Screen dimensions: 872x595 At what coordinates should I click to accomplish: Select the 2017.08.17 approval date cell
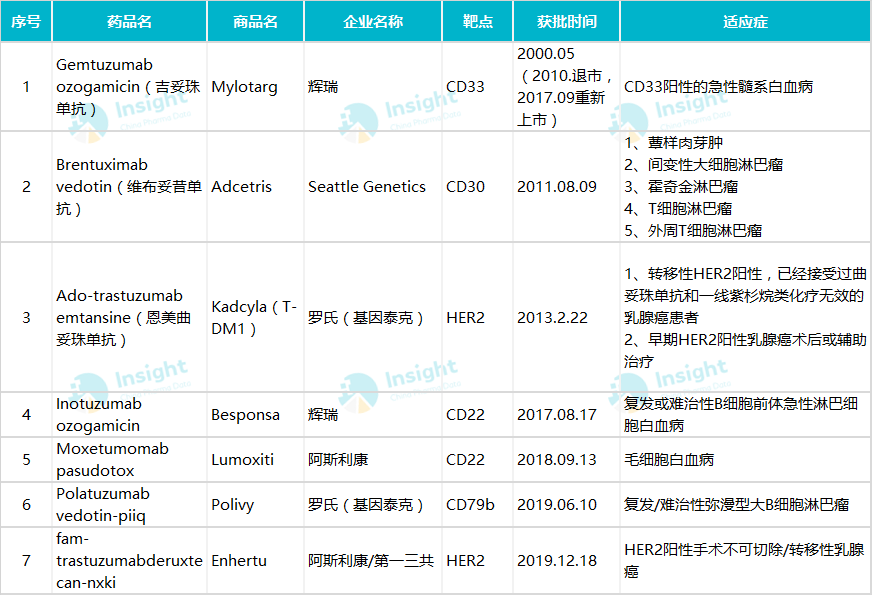tap(566, 415)
